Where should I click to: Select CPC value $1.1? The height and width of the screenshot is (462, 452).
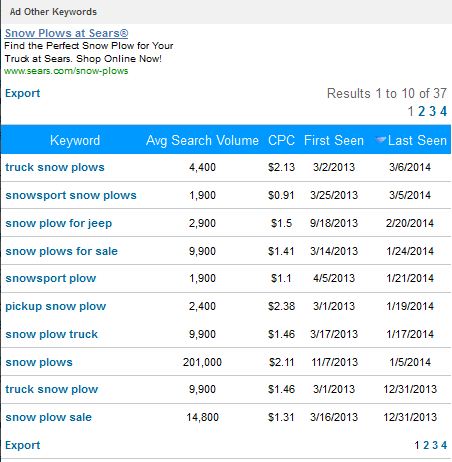tap(281, 278)
